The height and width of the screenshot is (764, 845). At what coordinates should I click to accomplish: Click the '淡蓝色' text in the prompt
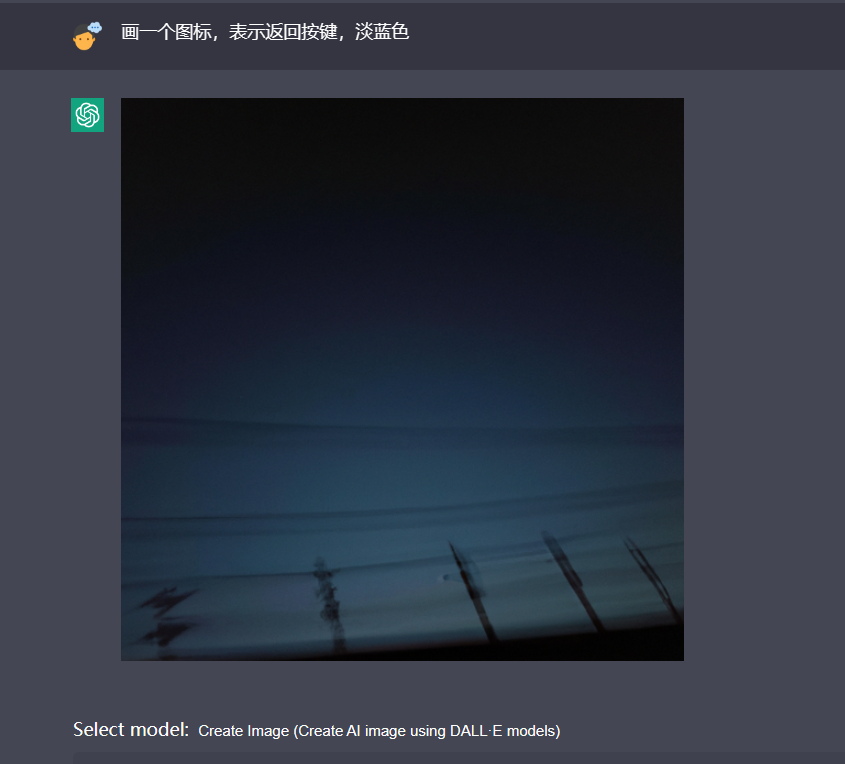(382, 32)
